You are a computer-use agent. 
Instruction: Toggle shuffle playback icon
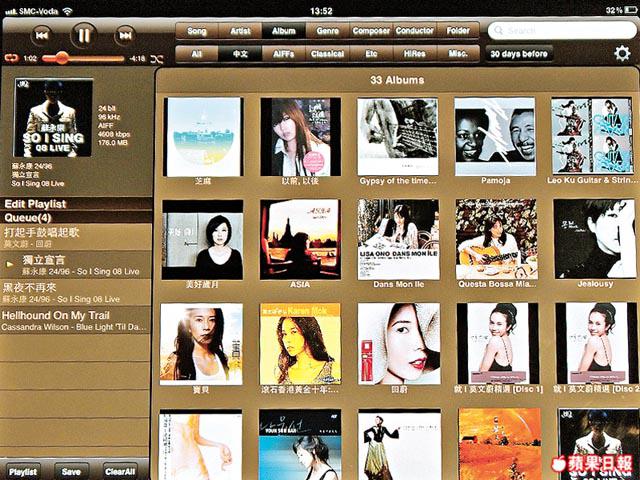(x=157, y=59)
